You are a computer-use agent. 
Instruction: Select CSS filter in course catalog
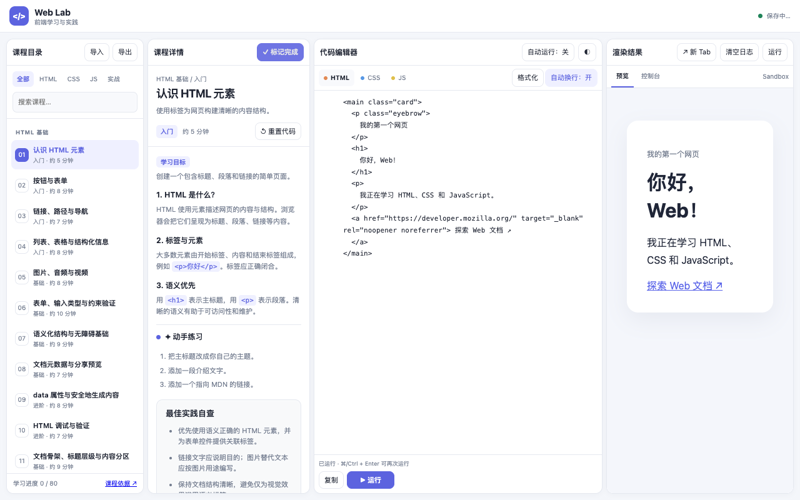[x=73, y=79]
